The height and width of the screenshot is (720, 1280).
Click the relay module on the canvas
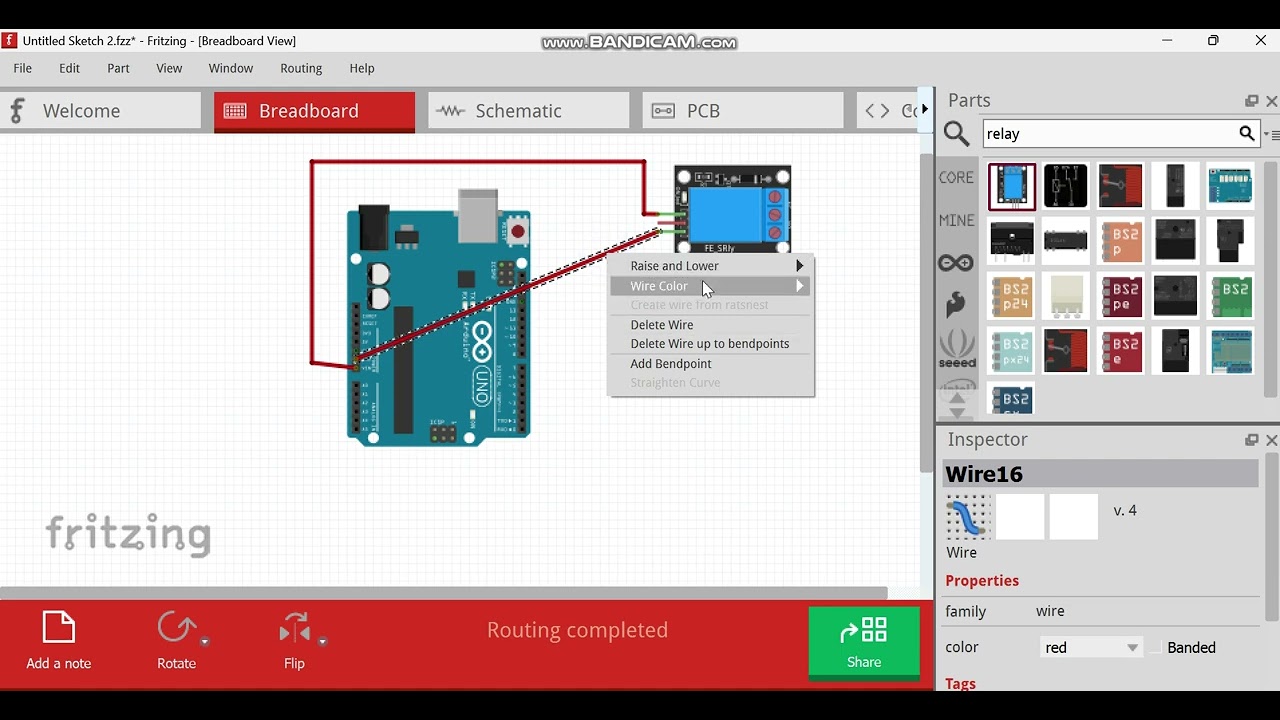point(733,209)
